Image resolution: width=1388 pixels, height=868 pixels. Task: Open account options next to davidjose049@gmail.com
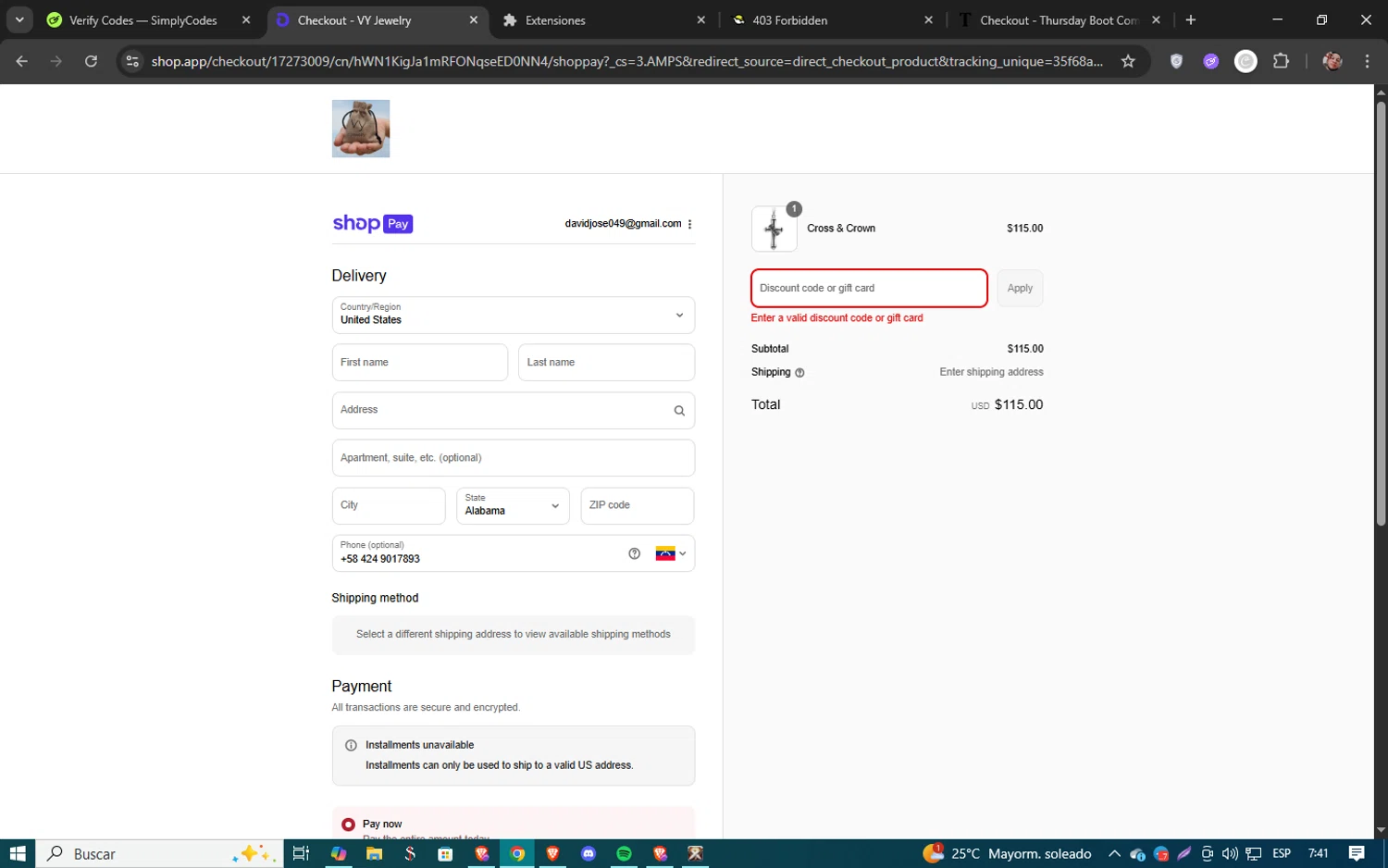pyautogui.click(x=689, y=224)
